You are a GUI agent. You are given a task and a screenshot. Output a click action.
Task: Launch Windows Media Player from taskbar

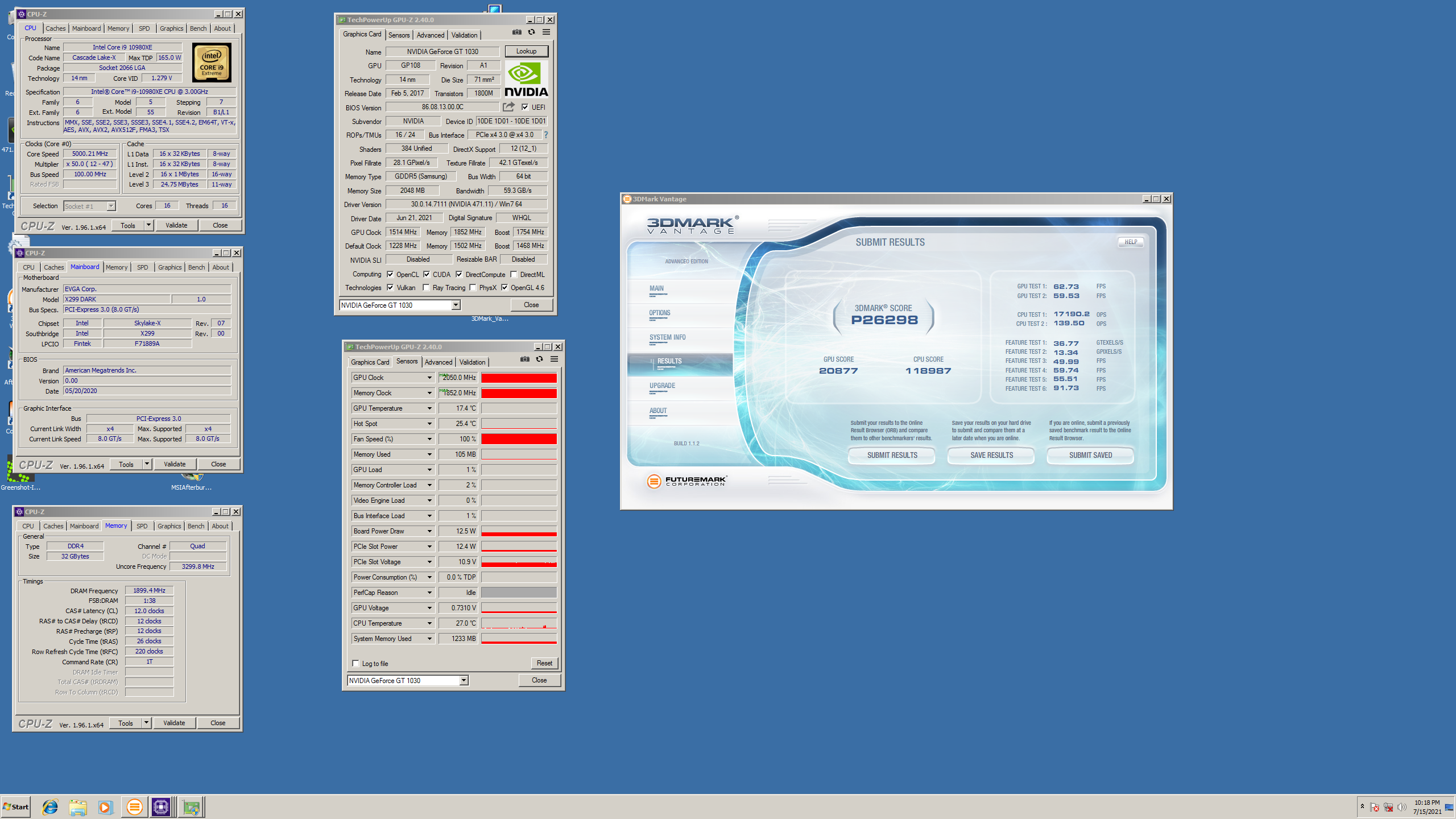(105, 806)
